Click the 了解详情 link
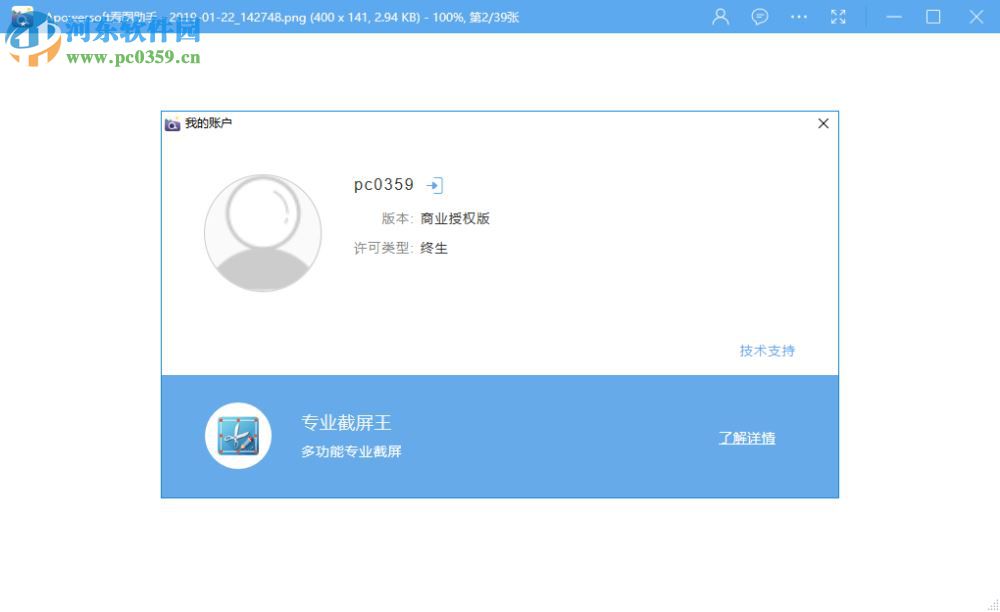This screenshot has width=1000, height=612. click(x=746, y=438)
